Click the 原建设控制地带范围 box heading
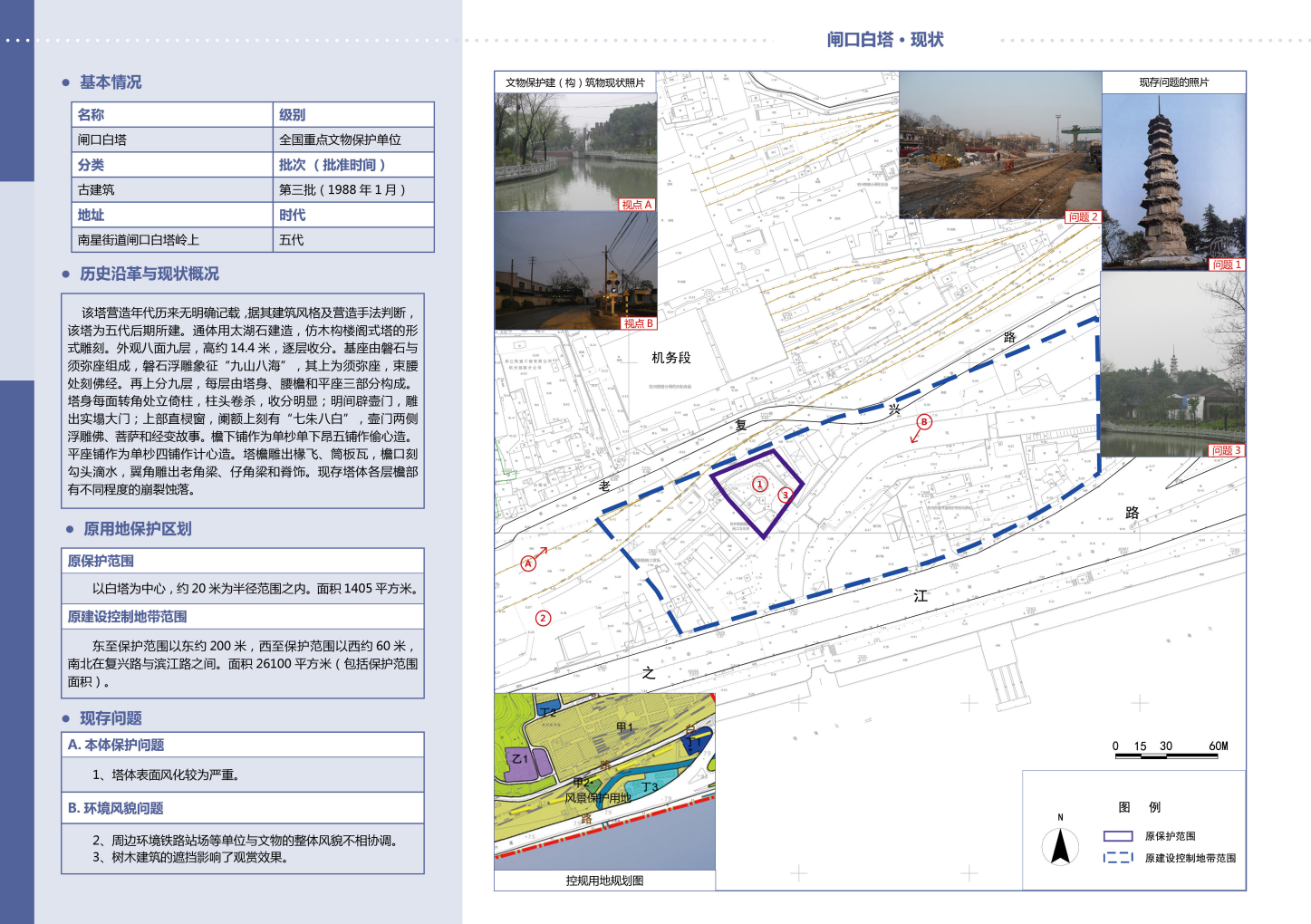This screenshot has height=924, width=1311. 127,616
